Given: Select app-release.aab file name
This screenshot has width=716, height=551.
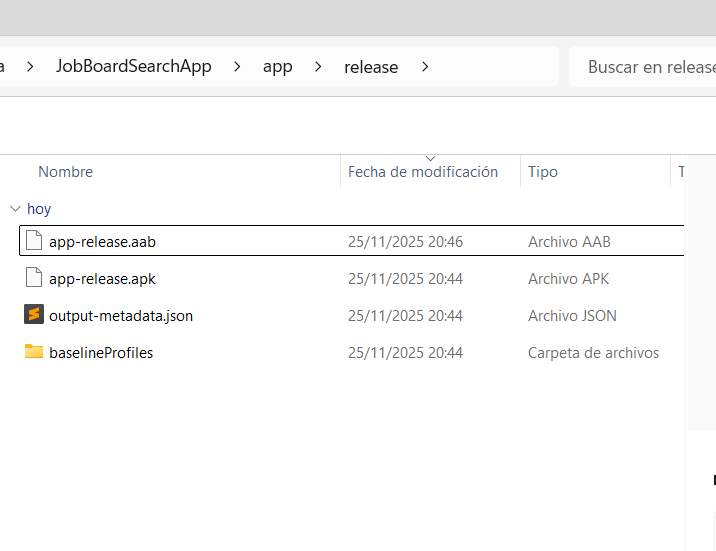Looking at the screenshot, I should click(x=102, y=241).
